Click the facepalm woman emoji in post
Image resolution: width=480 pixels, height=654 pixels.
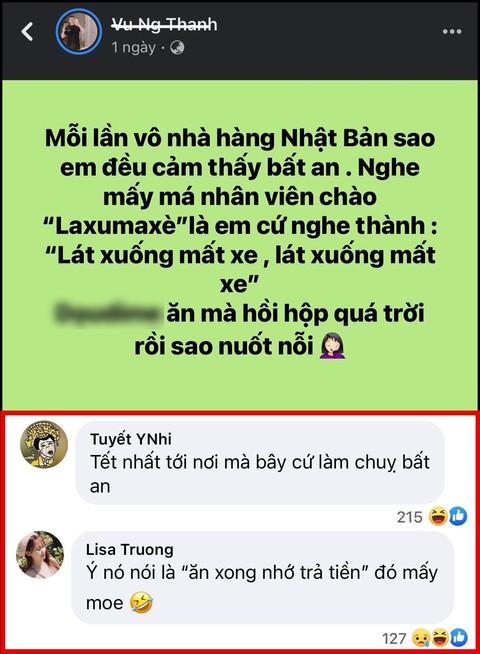click(332, 346)
